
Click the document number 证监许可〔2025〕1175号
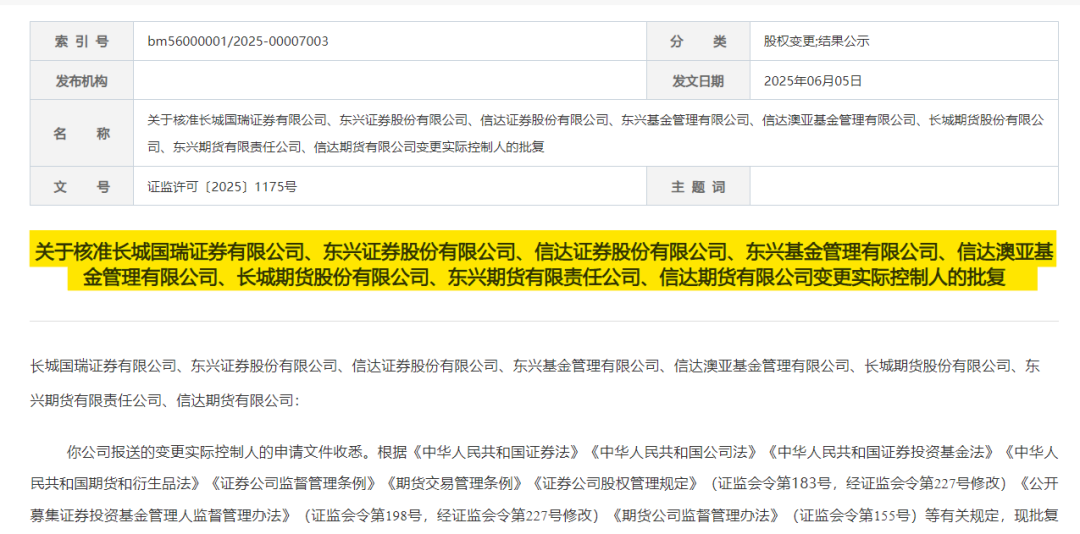[222, 186]
